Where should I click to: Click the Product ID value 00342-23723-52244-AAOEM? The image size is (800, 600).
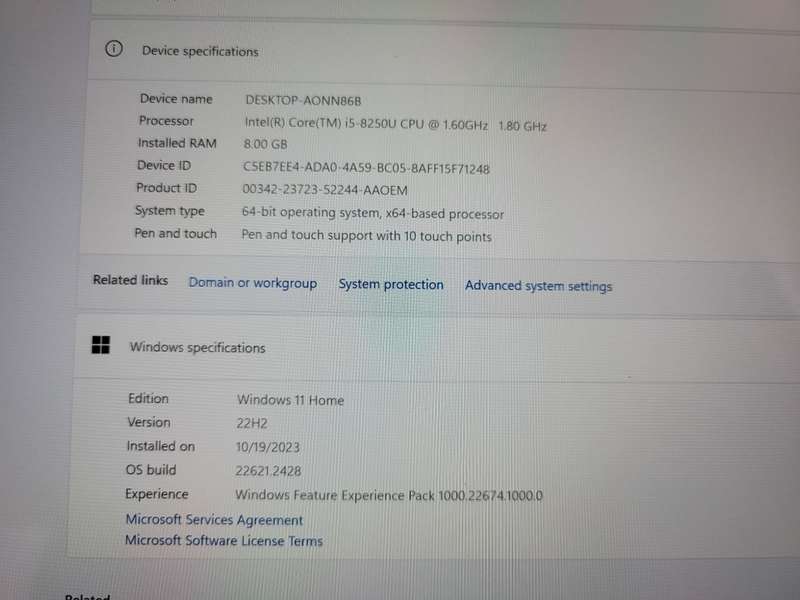324,190
